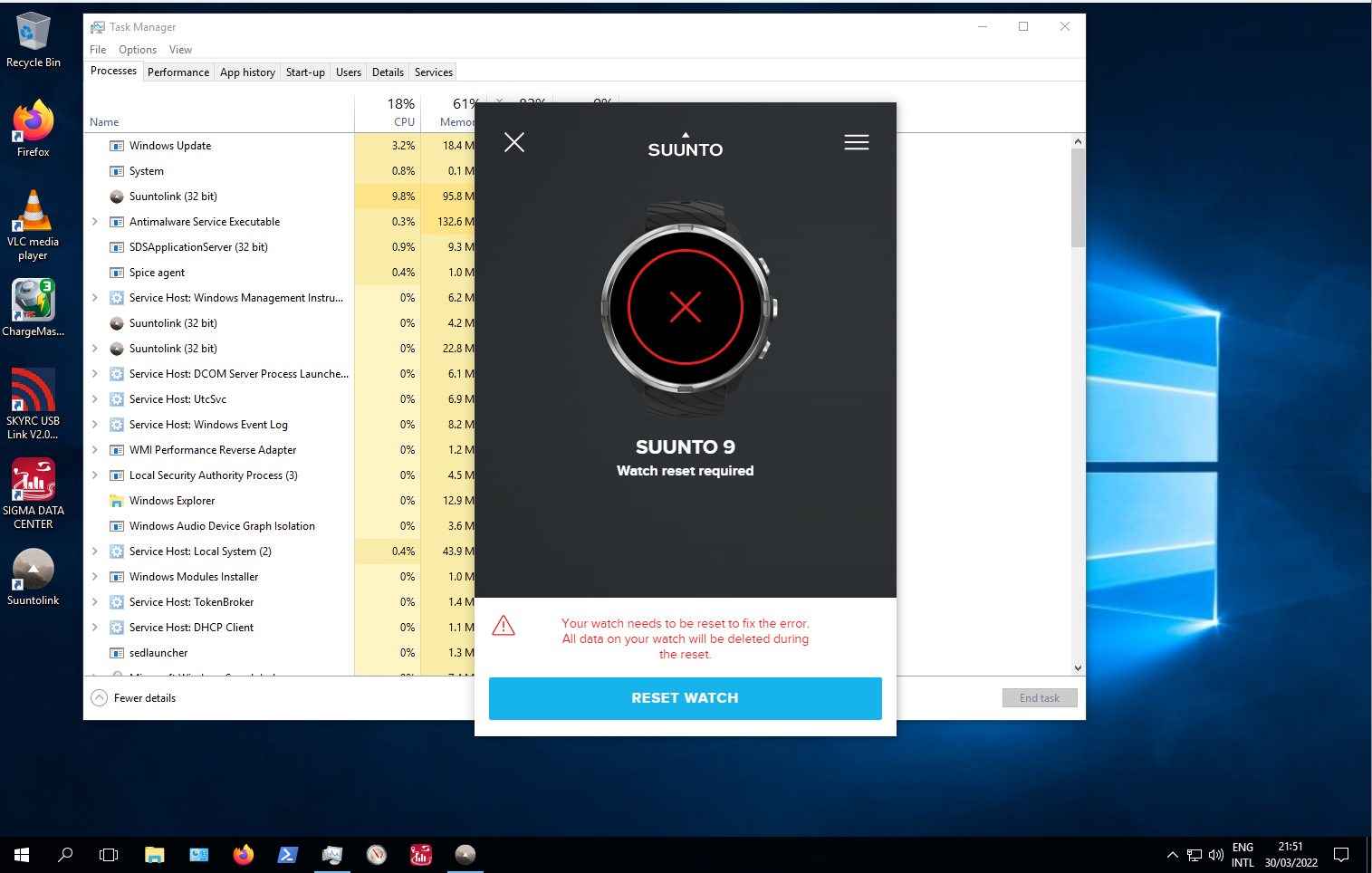The image size is (1372, 873).
Task: Select the Spice agent process
Action: (281, 273)
